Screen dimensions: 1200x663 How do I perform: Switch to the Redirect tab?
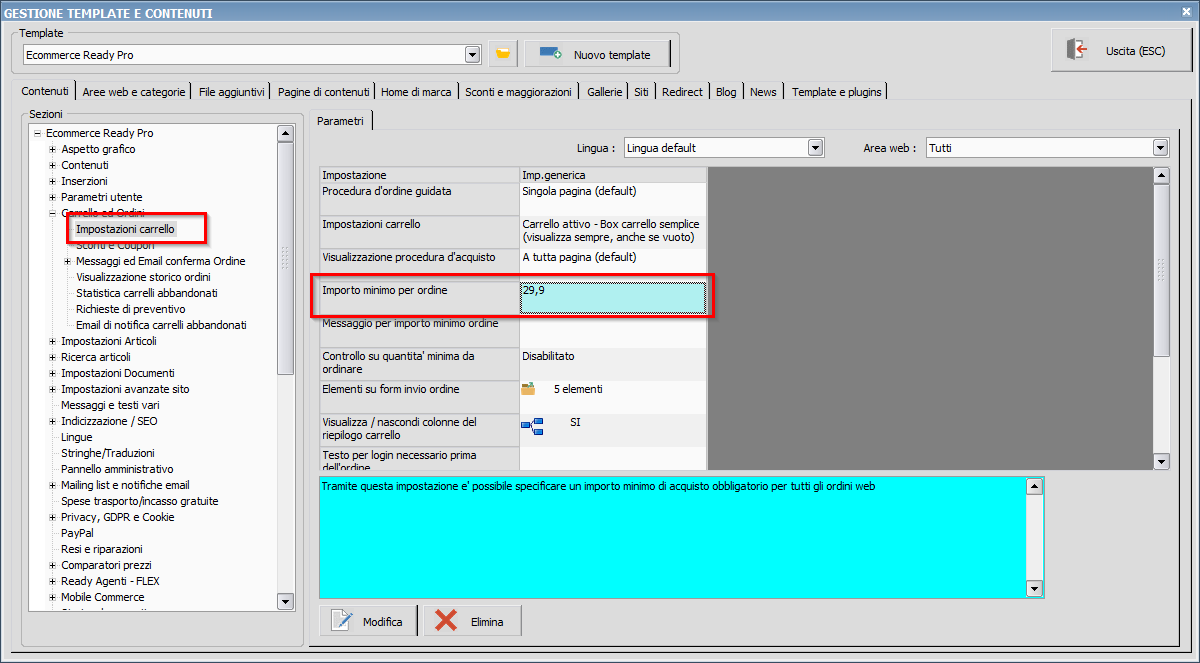point(683,92)
